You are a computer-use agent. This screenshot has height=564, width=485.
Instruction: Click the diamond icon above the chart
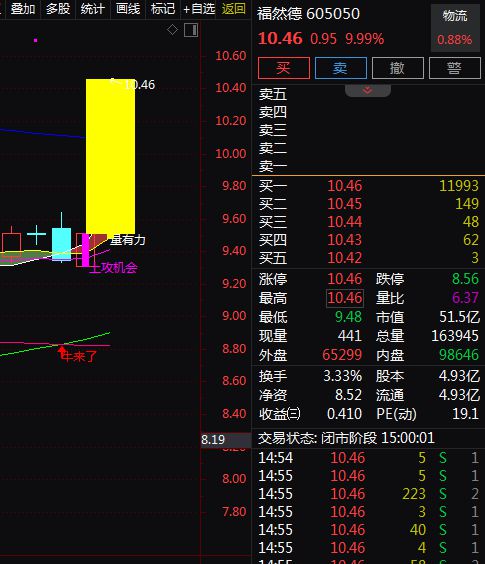(172, 30)
